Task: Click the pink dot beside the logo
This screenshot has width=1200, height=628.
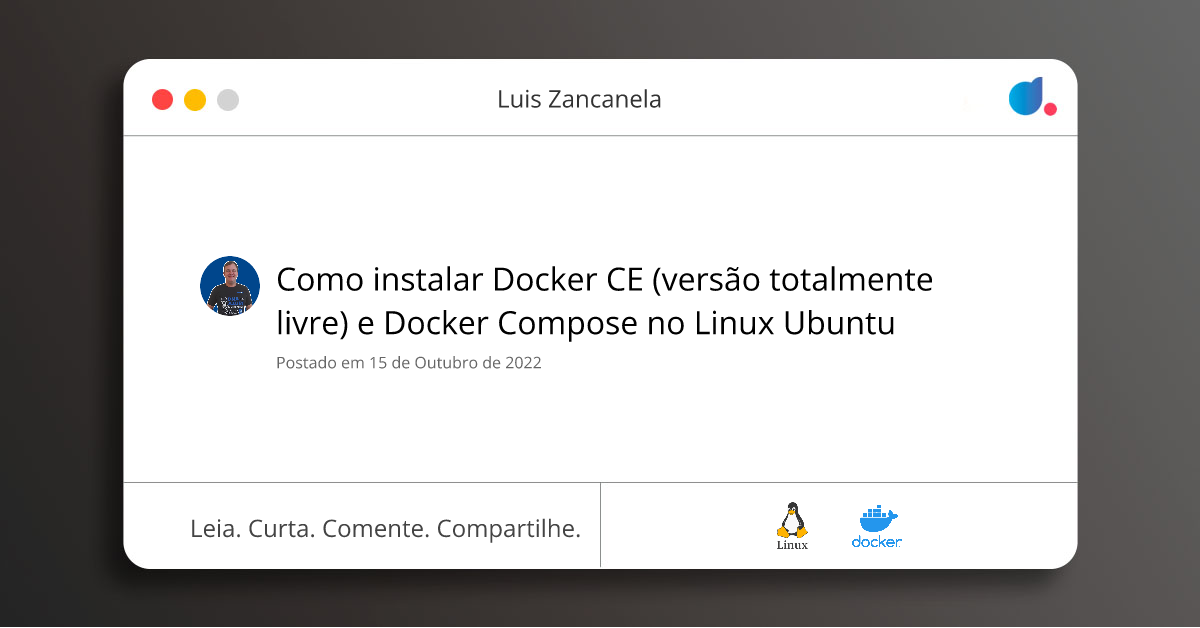Action: [1050, 109]
